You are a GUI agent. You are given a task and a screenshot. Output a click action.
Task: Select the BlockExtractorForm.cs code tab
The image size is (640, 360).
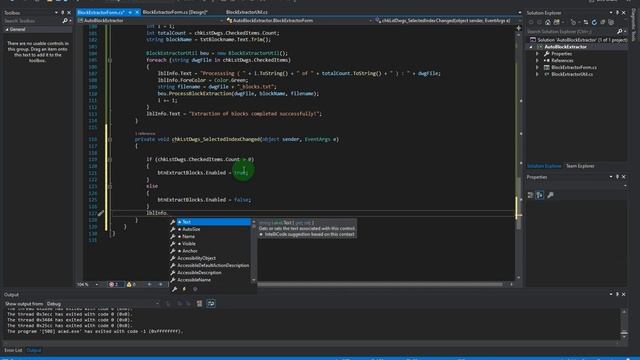[x=101, y=13]
